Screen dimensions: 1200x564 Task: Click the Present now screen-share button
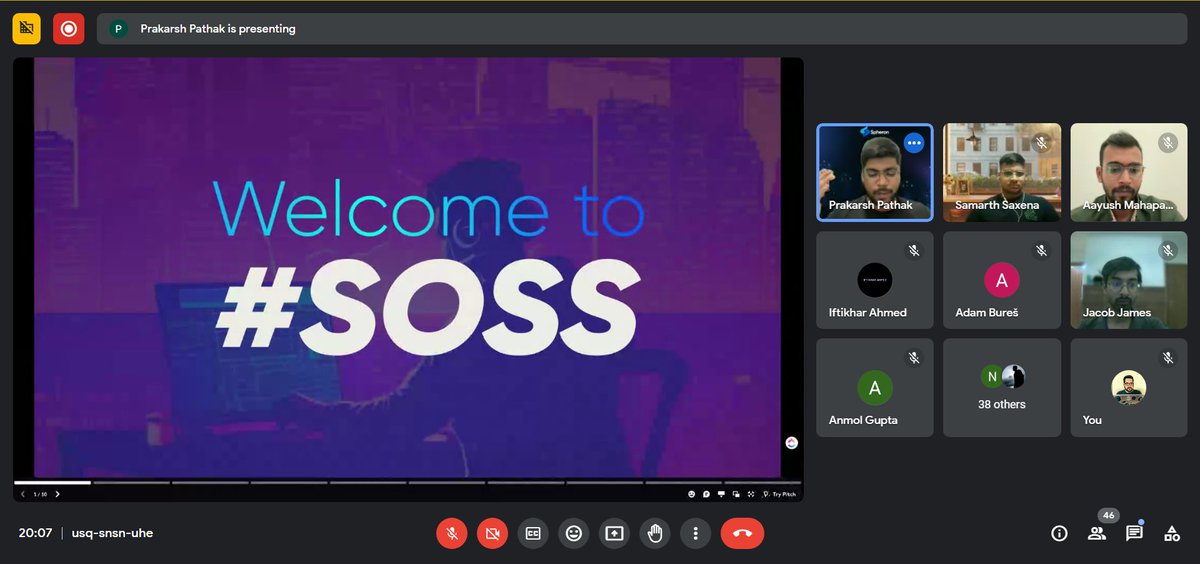coord(614,534)
